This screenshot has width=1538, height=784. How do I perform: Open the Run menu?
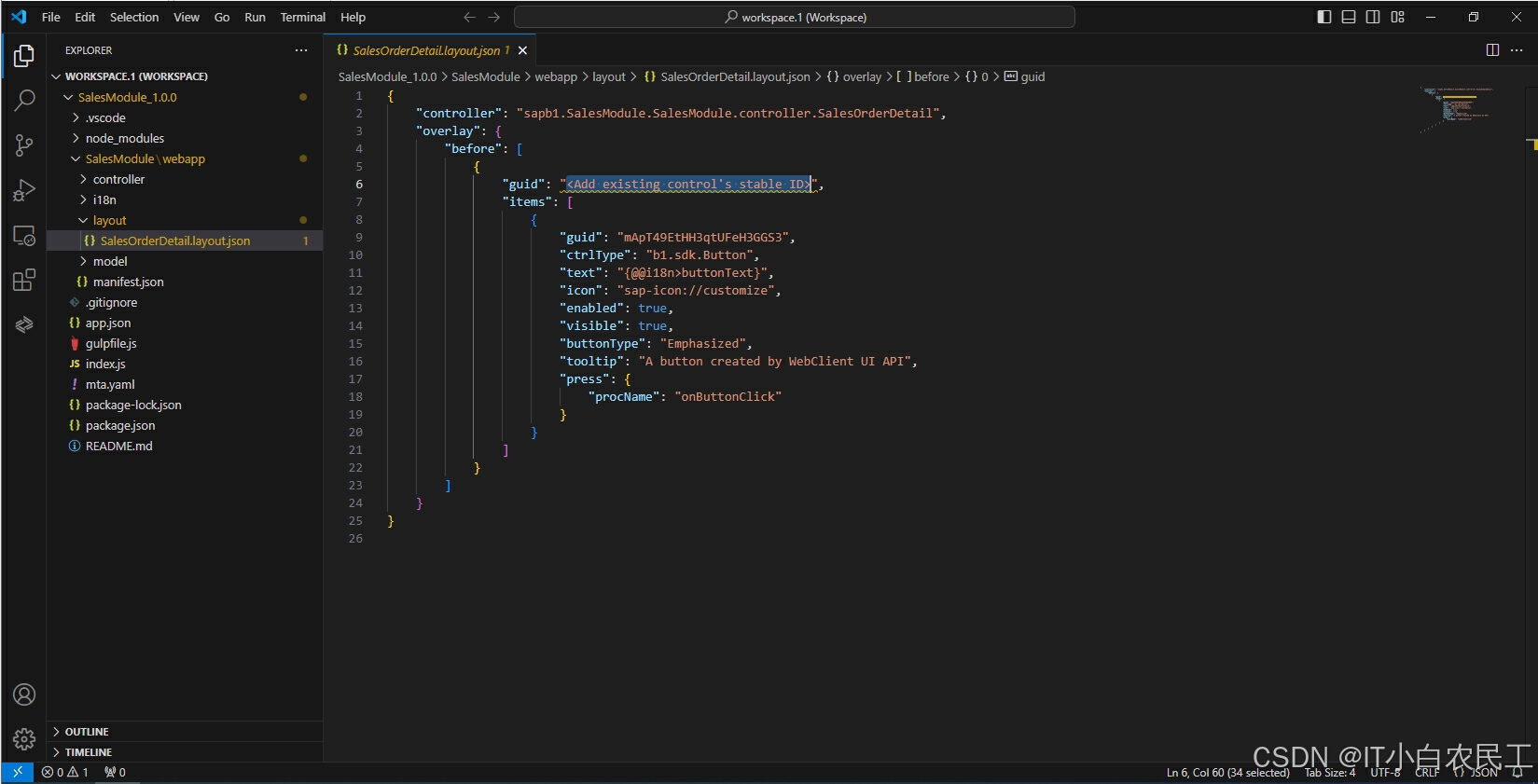255,17
